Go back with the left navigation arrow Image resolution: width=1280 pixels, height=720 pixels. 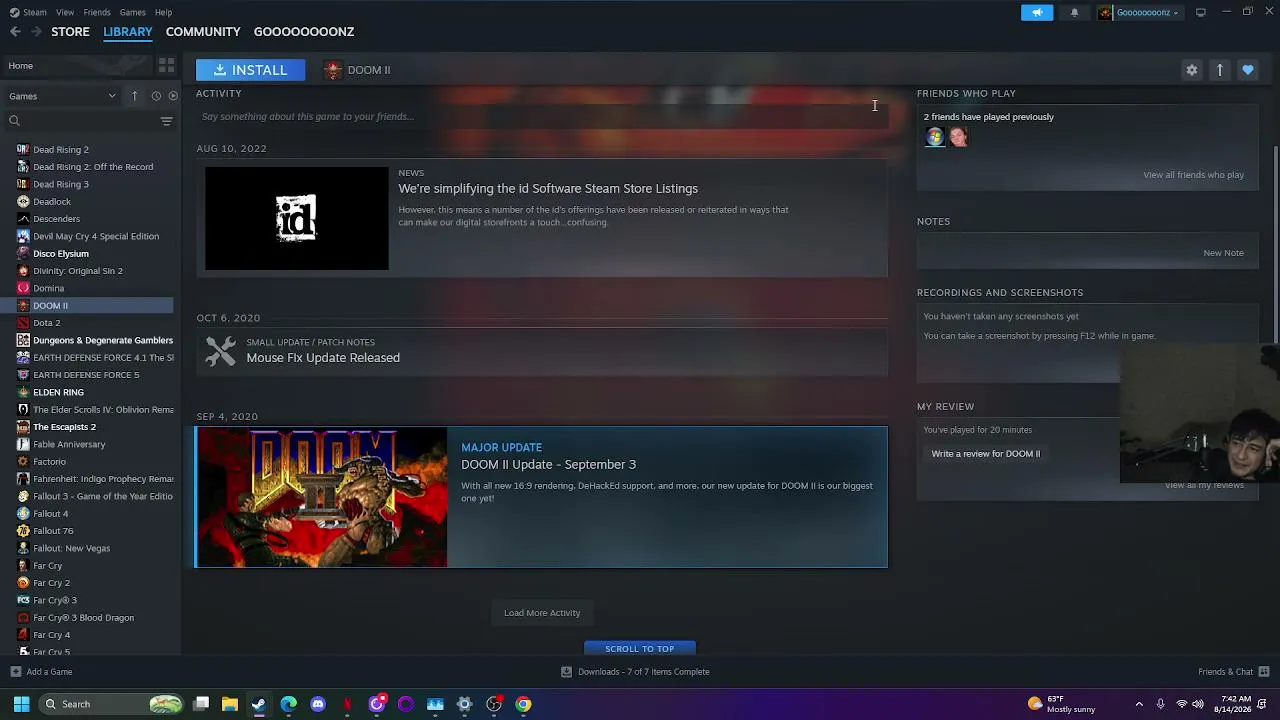pos(15,32)
